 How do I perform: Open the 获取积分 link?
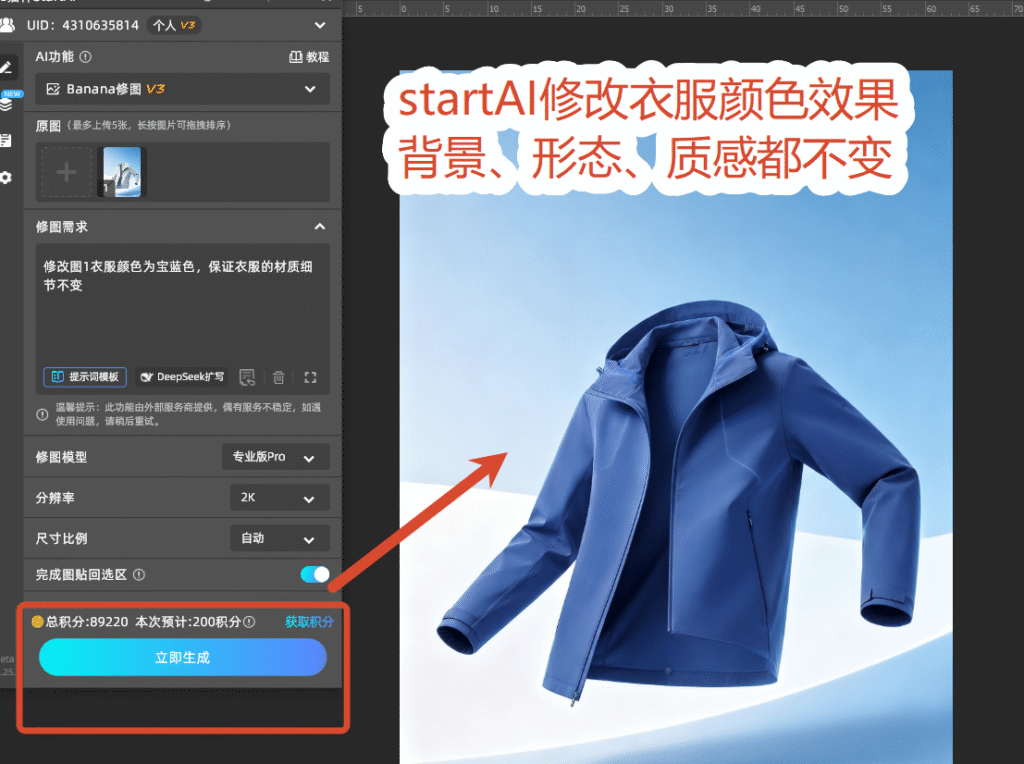tap(309, 622)
